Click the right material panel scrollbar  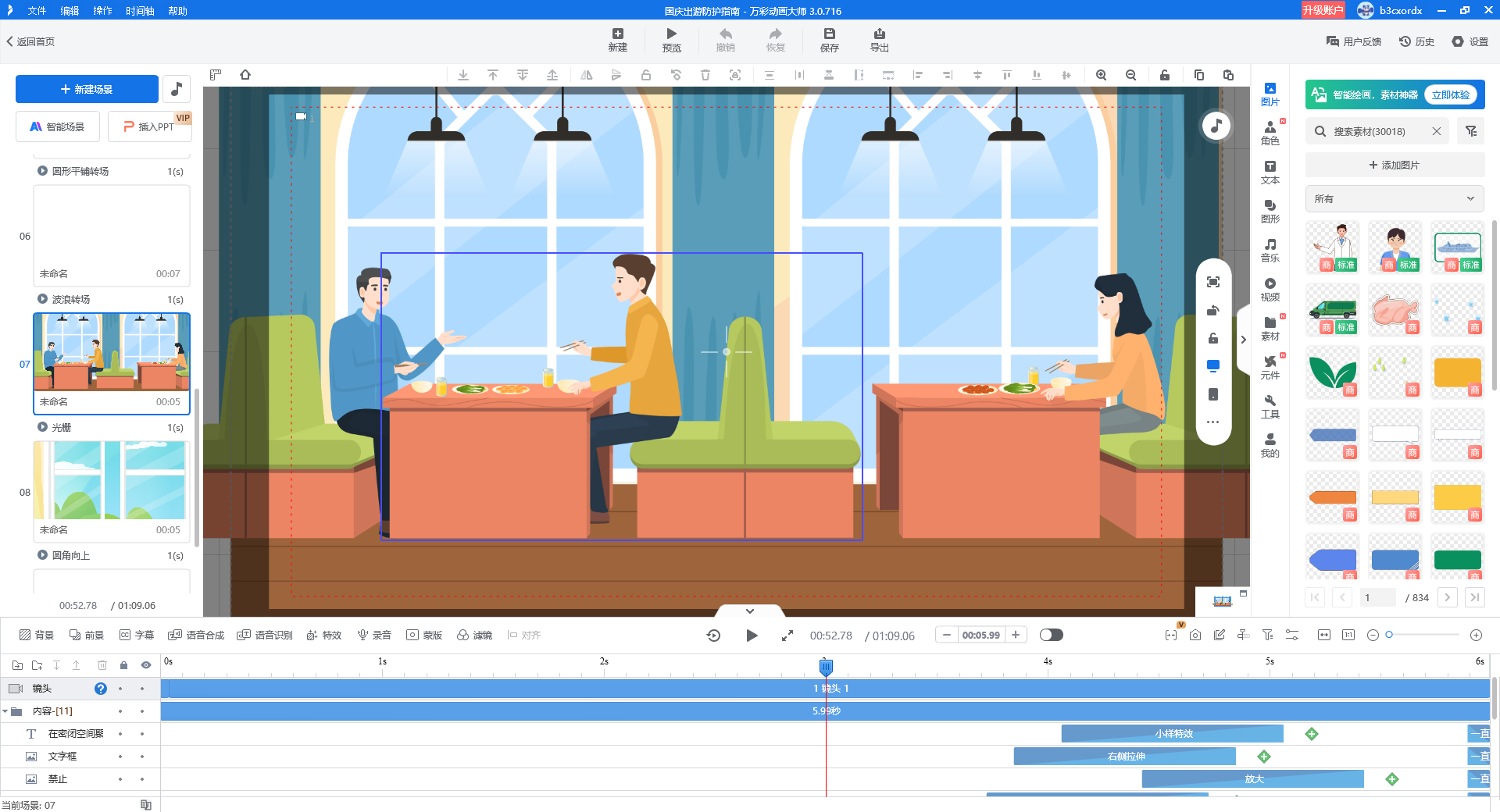[1495, 304]
